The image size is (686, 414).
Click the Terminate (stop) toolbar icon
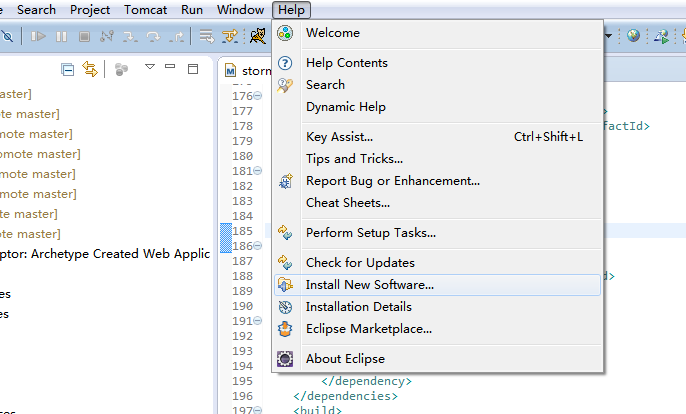(84, 36)
